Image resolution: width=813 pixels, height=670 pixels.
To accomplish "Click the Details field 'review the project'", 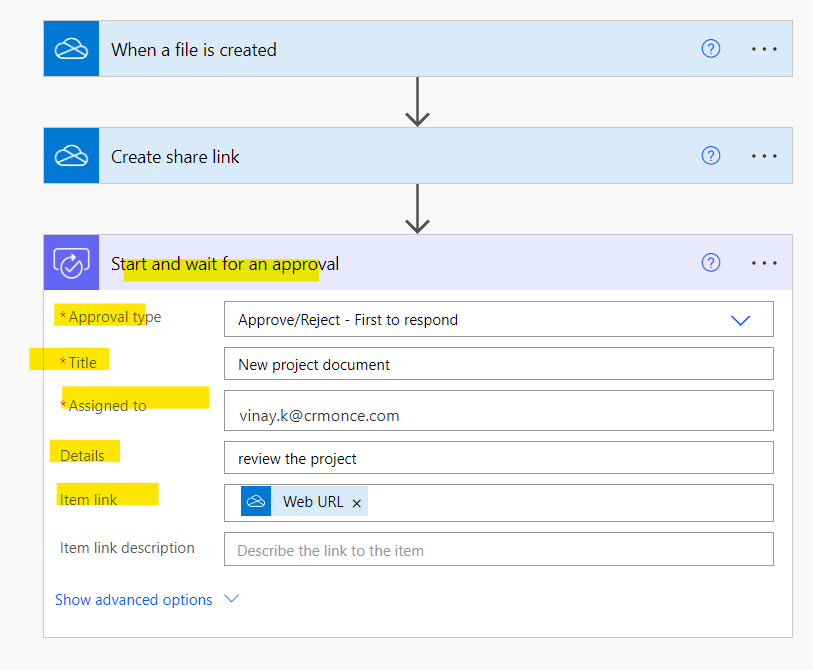I will point(499,458).
